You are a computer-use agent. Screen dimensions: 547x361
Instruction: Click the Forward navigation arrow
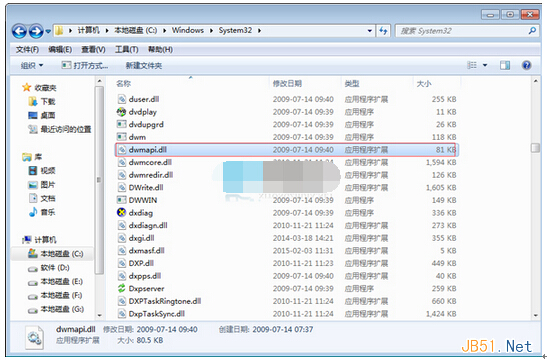pos(36,31)
